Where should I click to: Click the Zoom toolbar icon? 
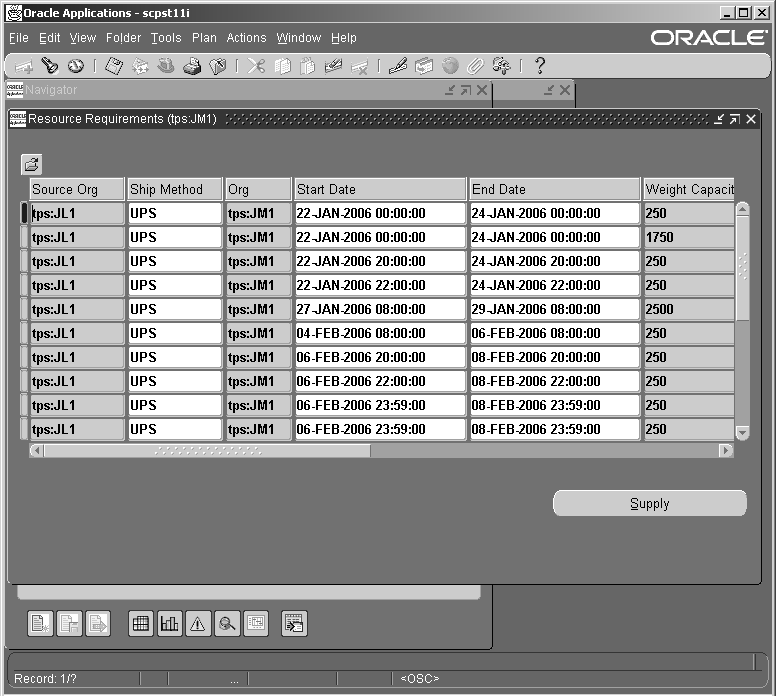point(424,66)
